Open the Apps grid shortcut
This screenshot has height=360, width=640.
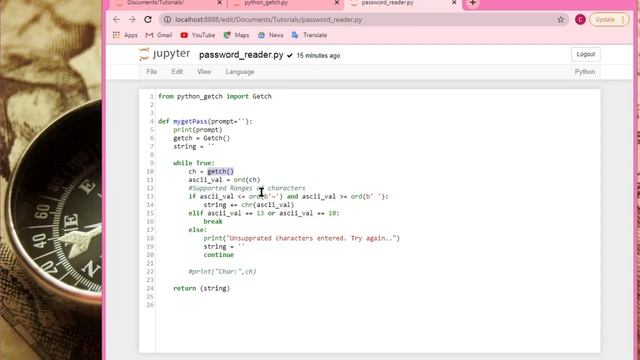pos(126,35)
